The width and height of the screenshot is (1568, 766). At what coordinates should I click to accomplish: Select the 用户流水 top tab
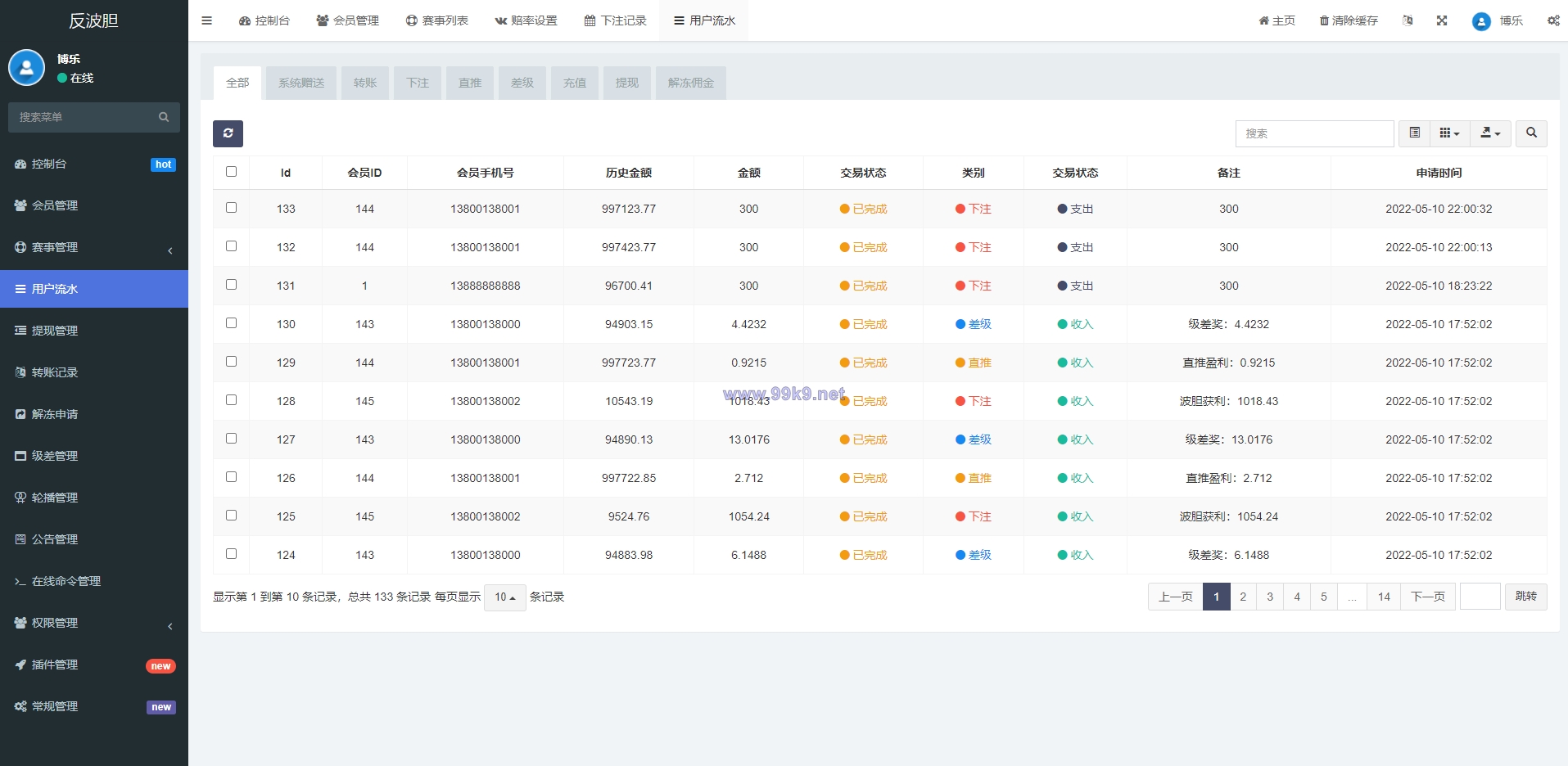704,20
